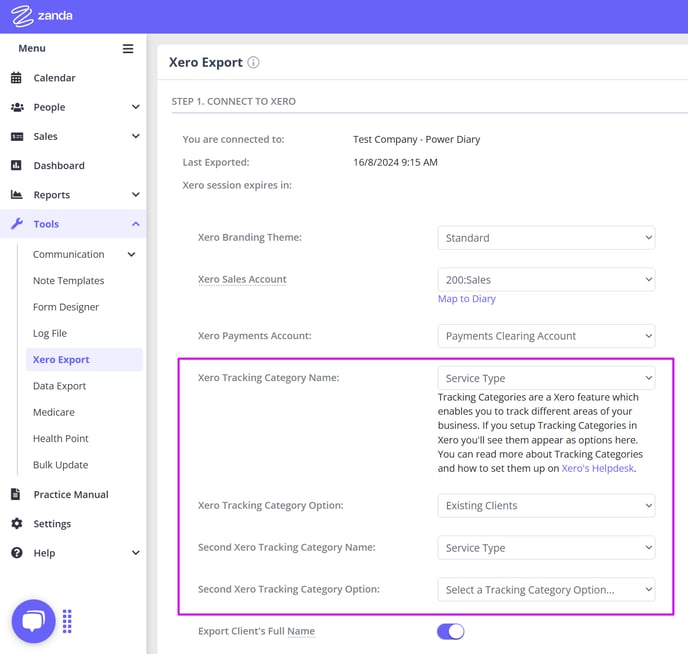Image resolution: width=688 pixels, height=654 pixels.
Task: Open Second Xero Tracking Category Option dropdown
Action: tap(546, 590)
